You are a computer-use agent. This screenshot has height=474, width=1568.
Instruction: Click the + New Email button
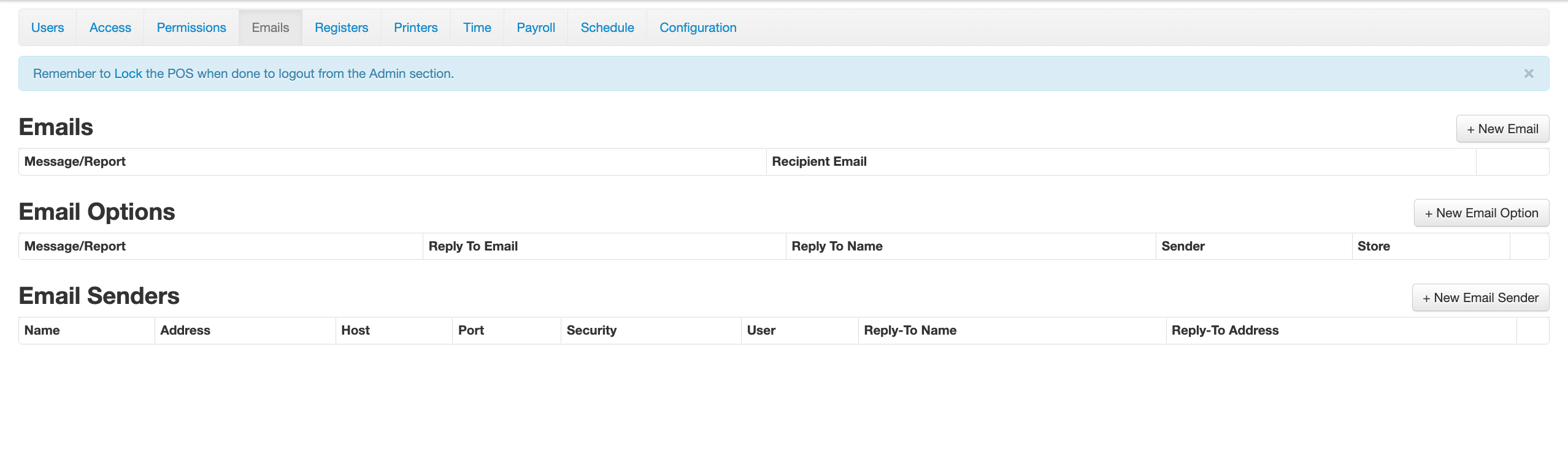(1502, 129)
